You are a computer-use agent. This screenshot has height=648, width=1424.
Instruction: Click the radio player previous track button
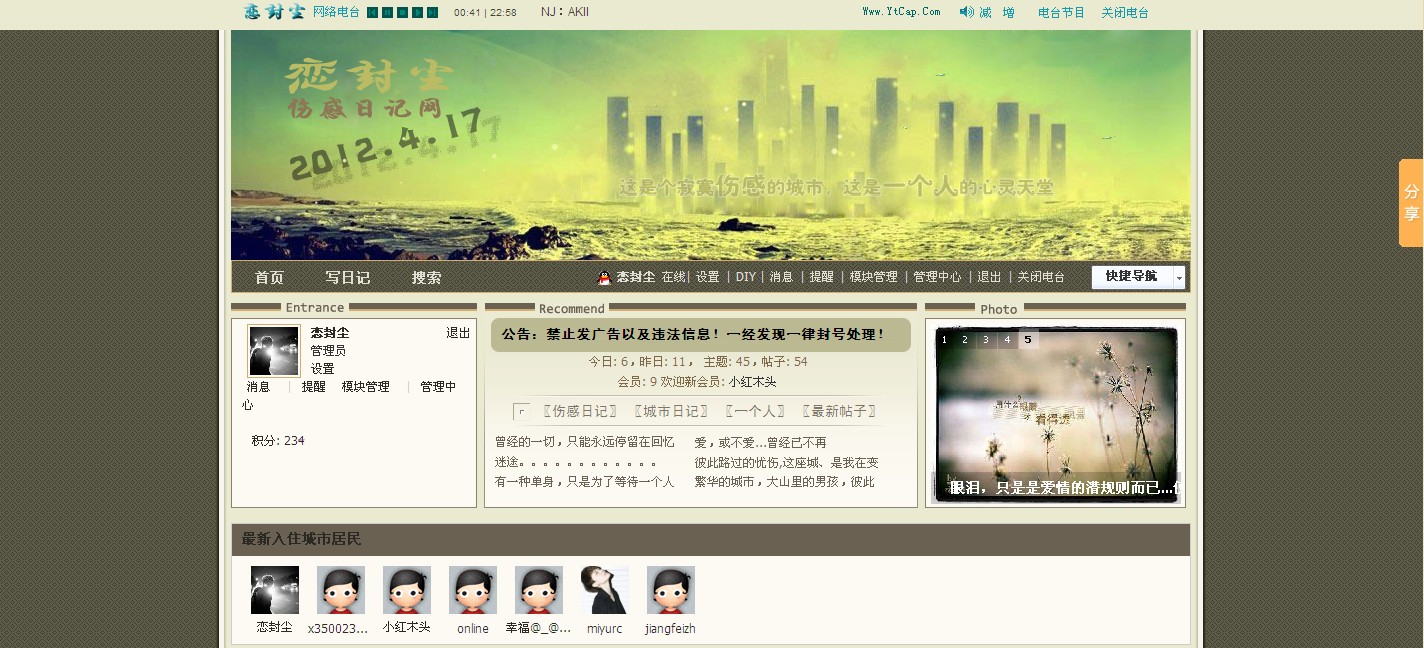(372, 12)
